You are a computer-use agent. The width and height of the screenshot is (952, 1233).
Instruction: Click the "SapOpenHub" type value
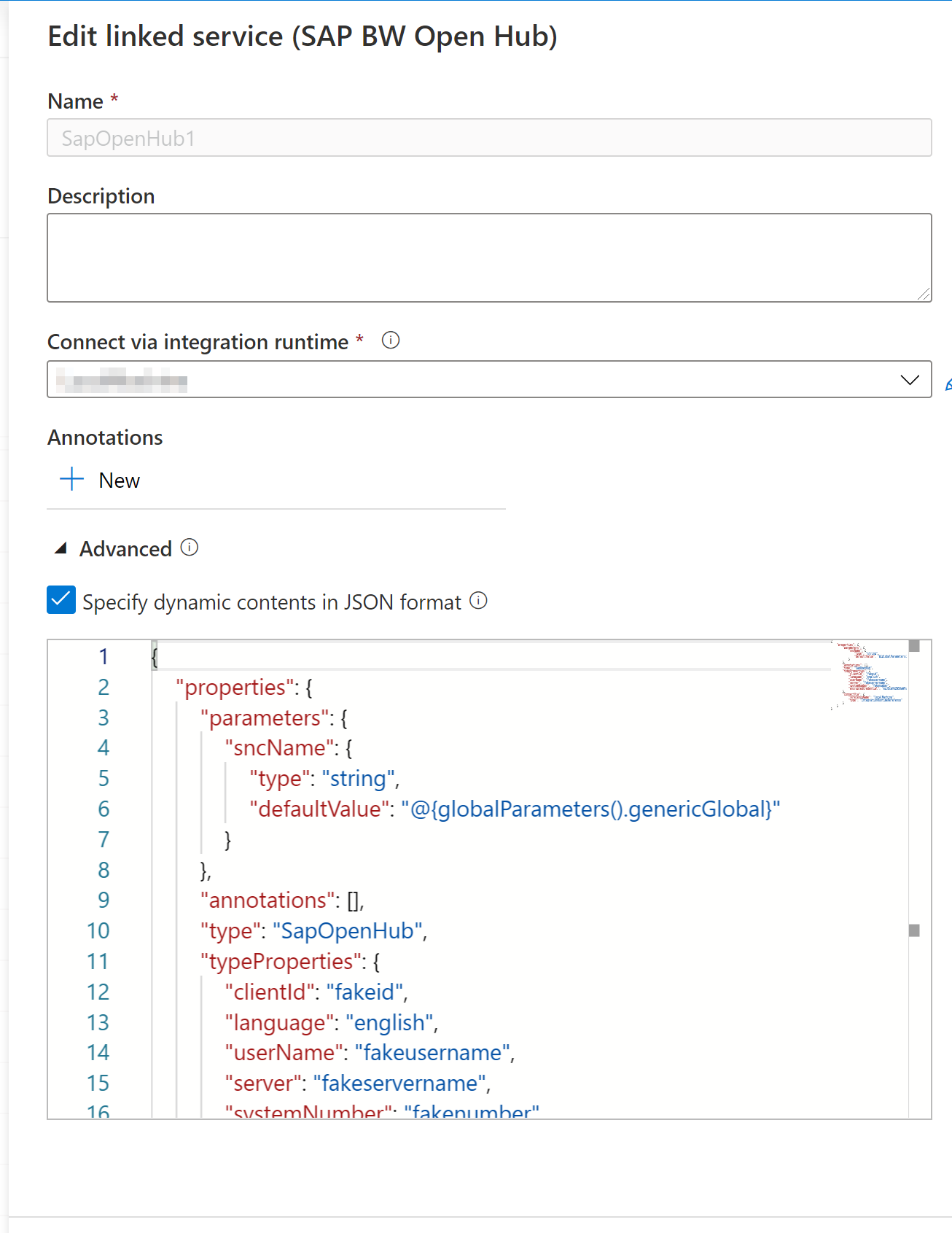coord(348,931)
